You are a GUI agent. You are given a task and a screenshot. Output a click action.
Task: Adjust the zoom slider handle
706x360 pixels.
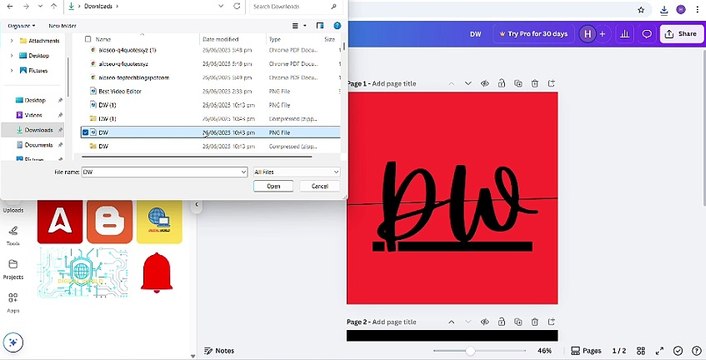point(470,351)
